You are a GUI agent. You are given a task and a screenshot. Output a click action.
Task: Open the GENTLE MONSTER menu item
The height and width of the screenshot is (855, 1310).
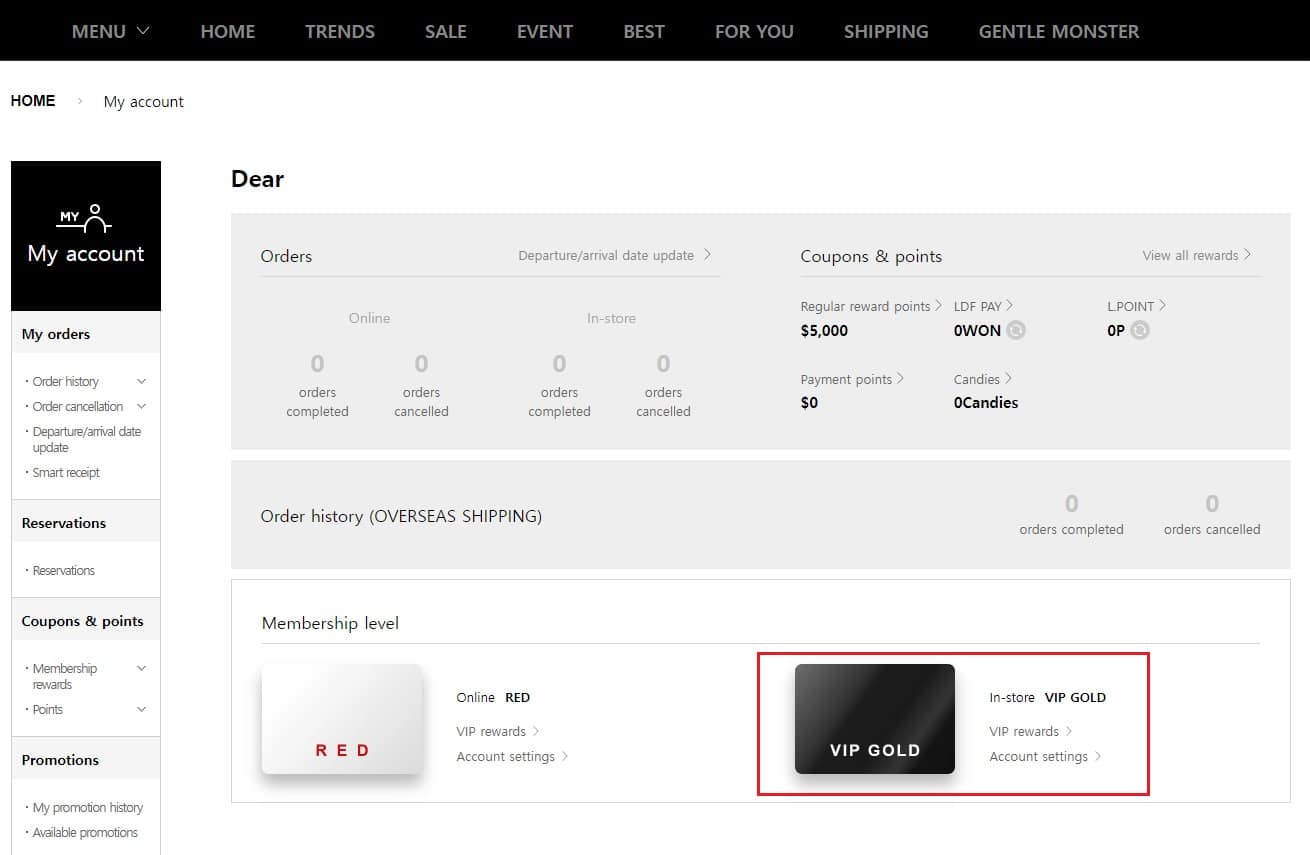[1058, 31]
